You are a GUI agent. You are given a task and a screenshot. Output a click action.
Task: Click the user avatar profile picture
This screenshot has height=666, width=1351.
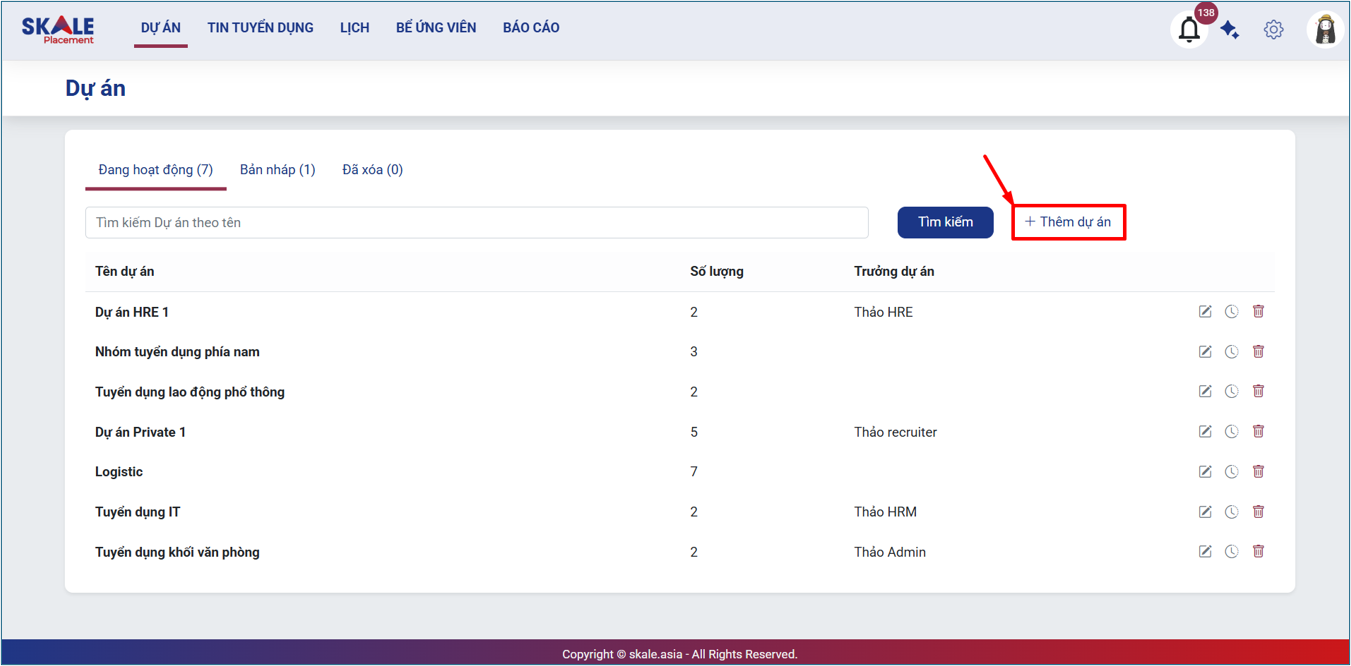1325,30
